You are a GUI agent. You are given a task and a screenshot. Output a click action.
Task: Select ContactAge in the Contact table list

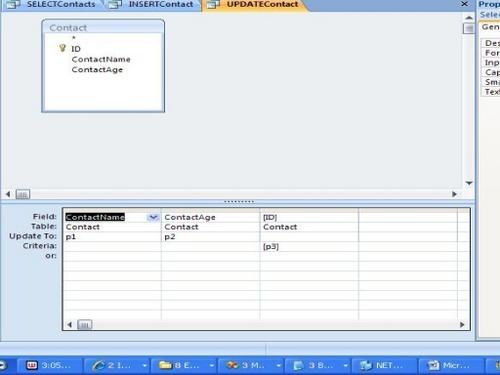click(97, 70)
